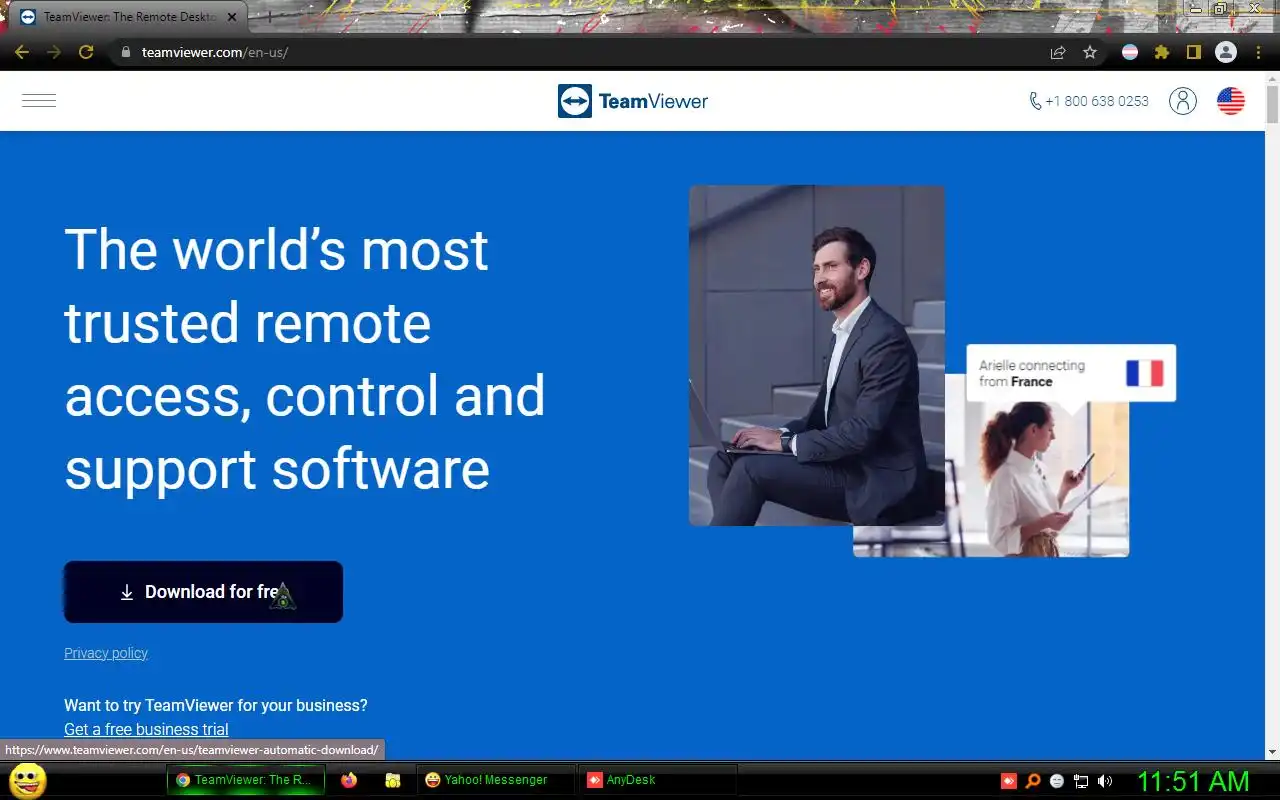1280x800 pixels.
Task: Click the orange magnifier tray icon
Action: pyautogui.click(x=1033, y=781)
